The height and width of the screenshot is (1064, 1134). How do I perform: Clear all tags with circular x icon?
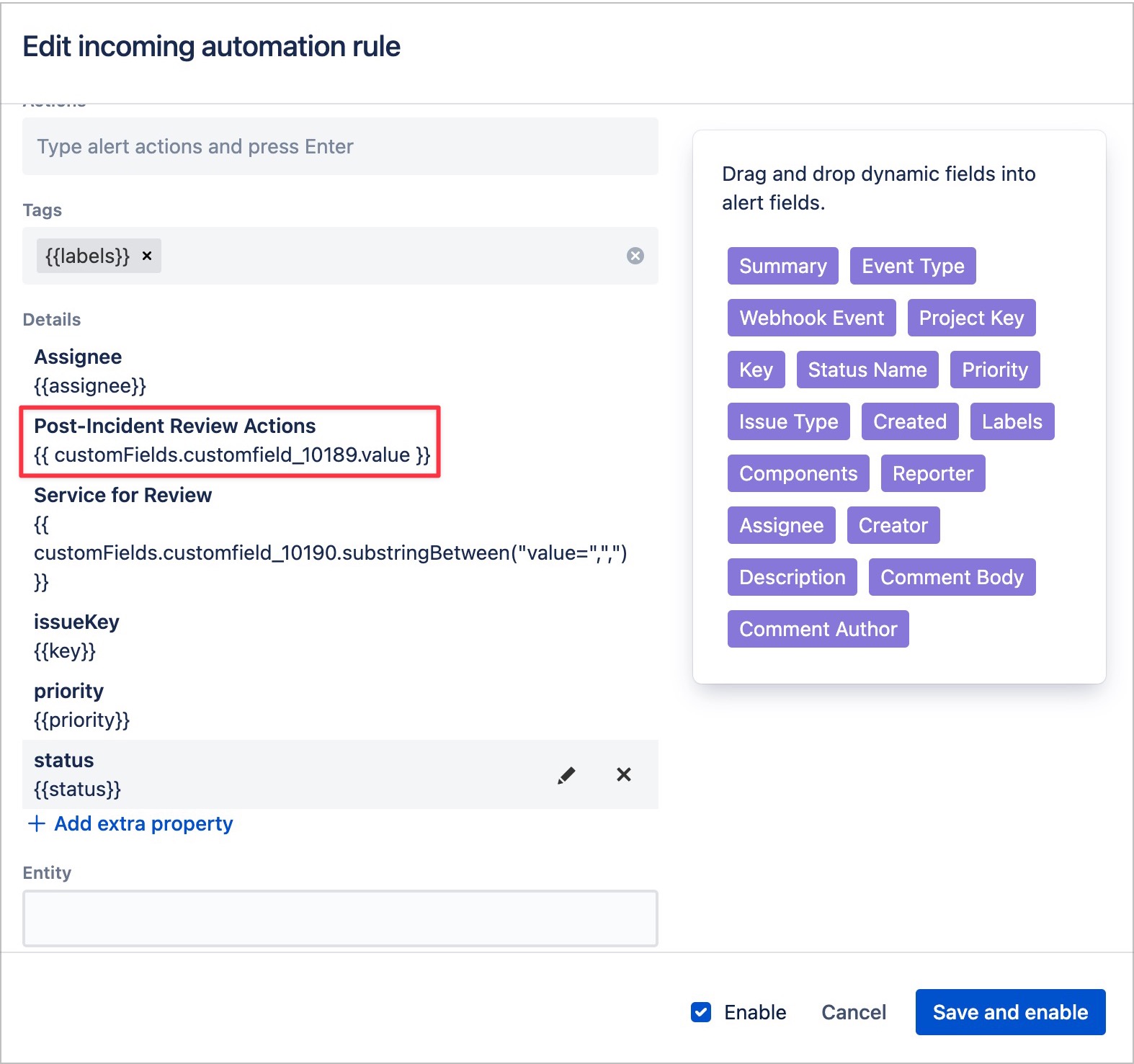[635, 256]
